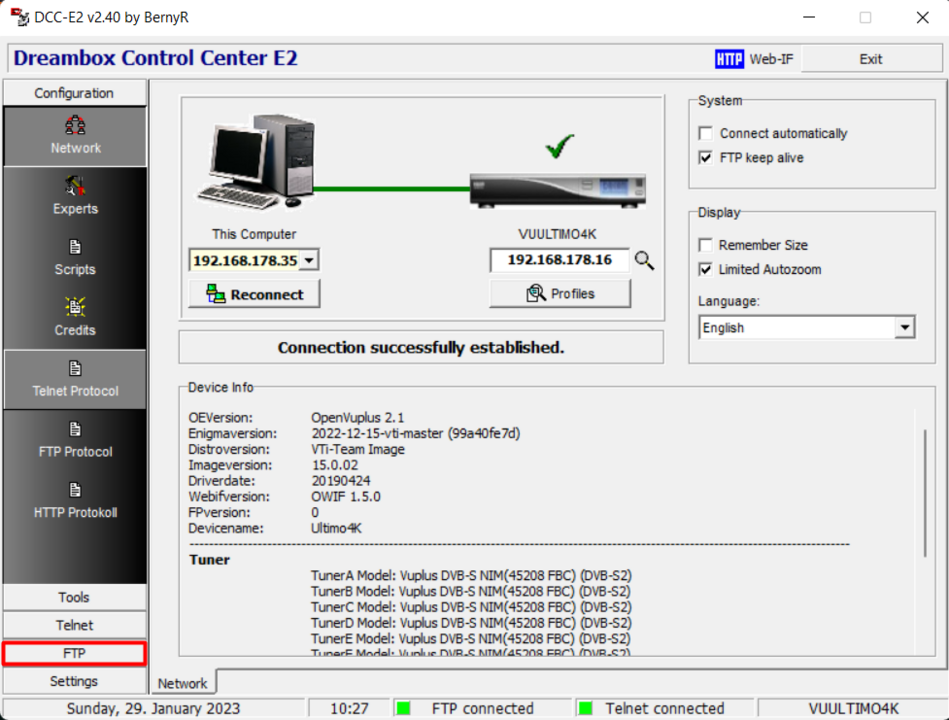Uncheck Limited Autozoom
The image size is (949, 720).
[x=706, y=267]
